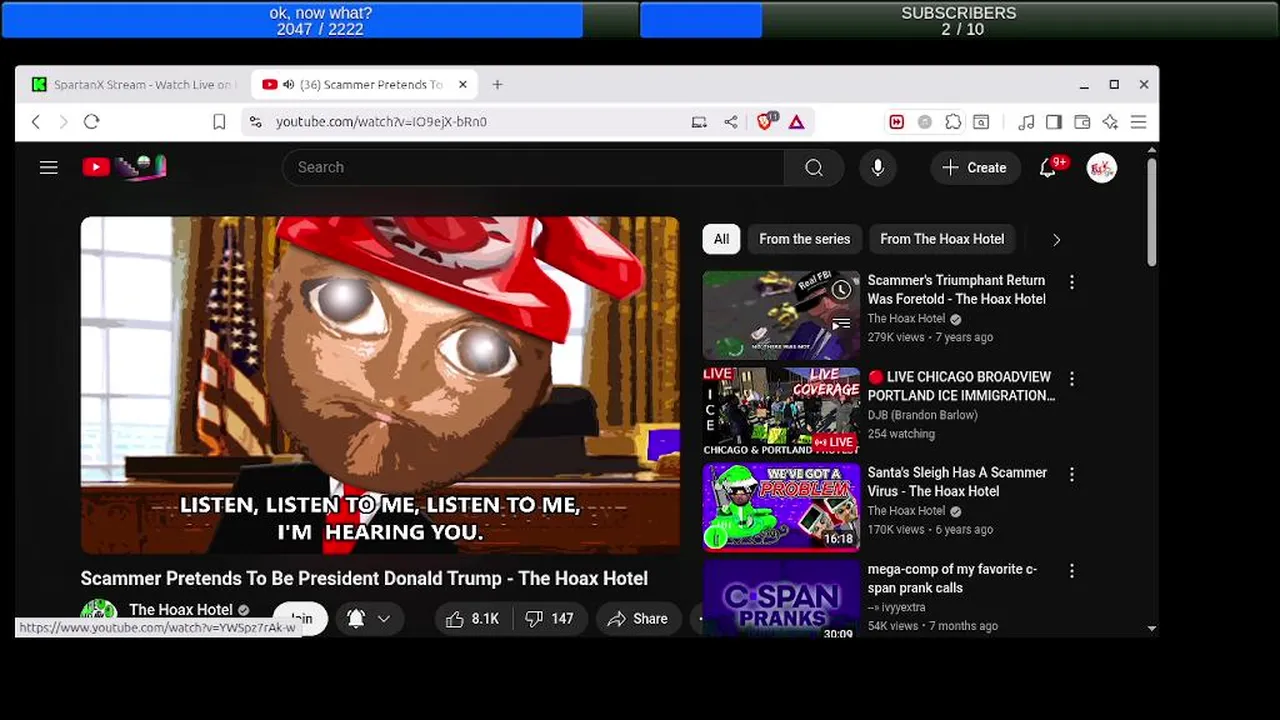Open the browser main hamburger menu
Screen dimensions: 1280x720
tap(1138, 121)
